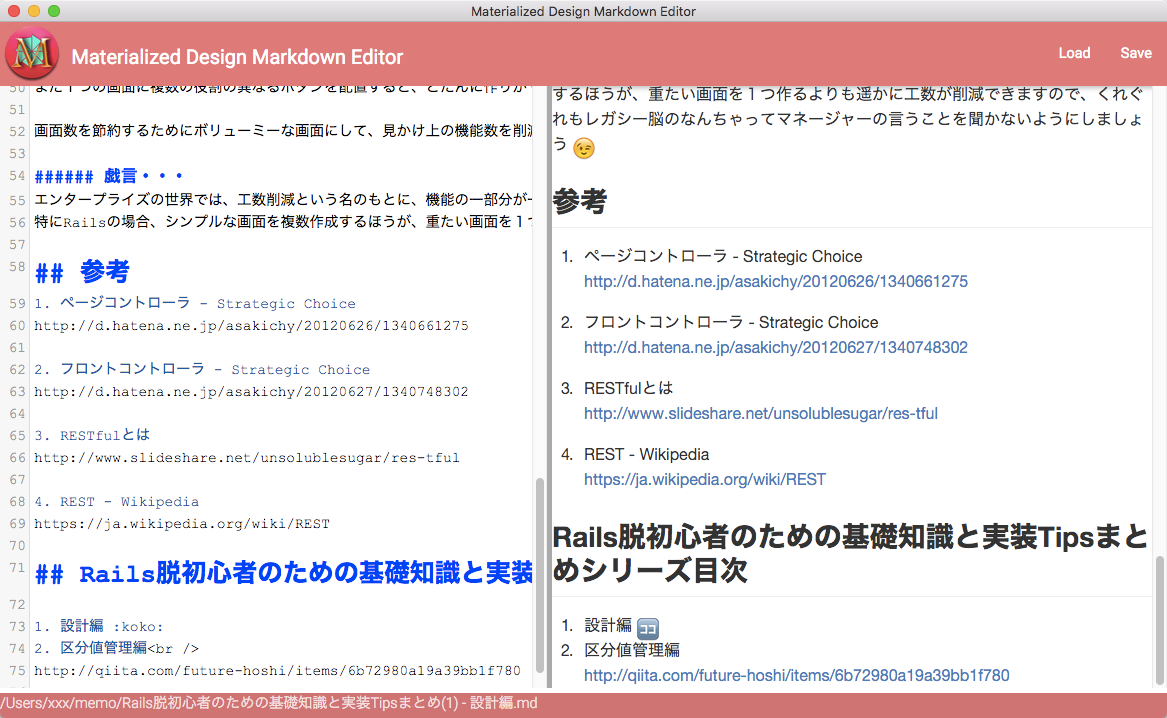Click editor line '2. 区分値管理編<br />'
This screenshot has height=718, width=1167.
117,648
